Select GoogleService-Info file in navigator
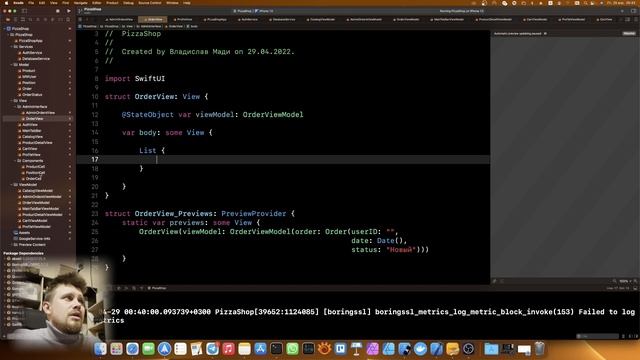Image resolution: width=640 pixels, height=360 pixels. coord(34,238)
